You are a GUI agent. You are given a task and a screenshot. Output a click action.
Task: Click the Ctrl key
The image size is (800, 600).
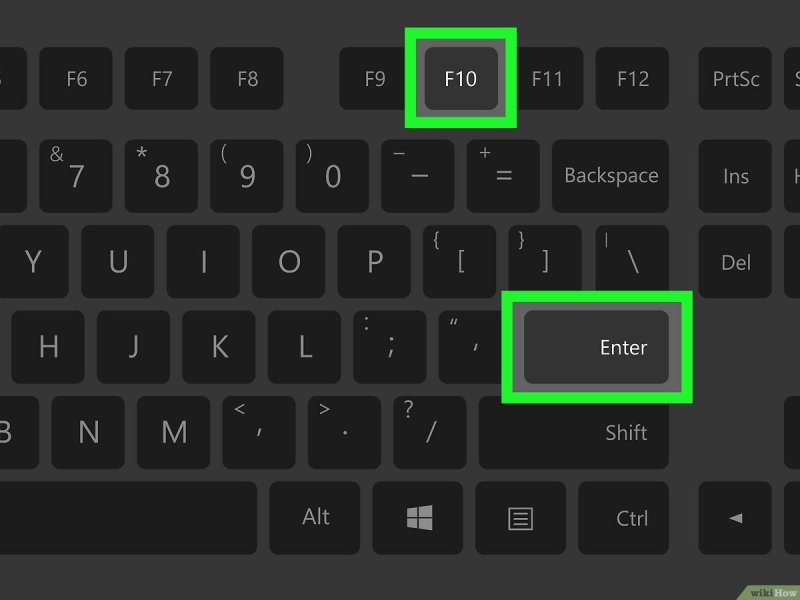[x=623, y=518]
